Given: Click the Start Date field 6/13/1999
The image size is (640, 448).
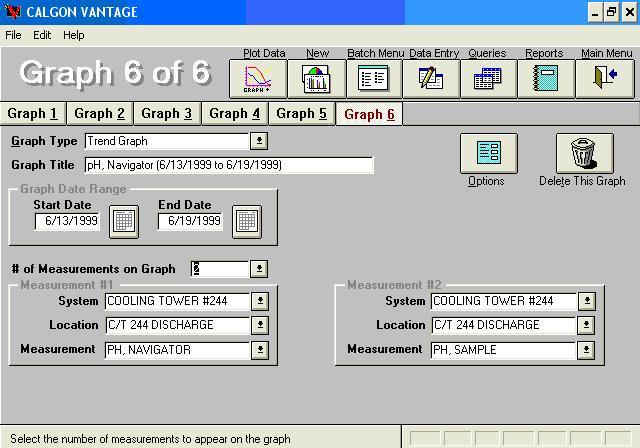Looking at the screenshot, I should pos(67,222).
